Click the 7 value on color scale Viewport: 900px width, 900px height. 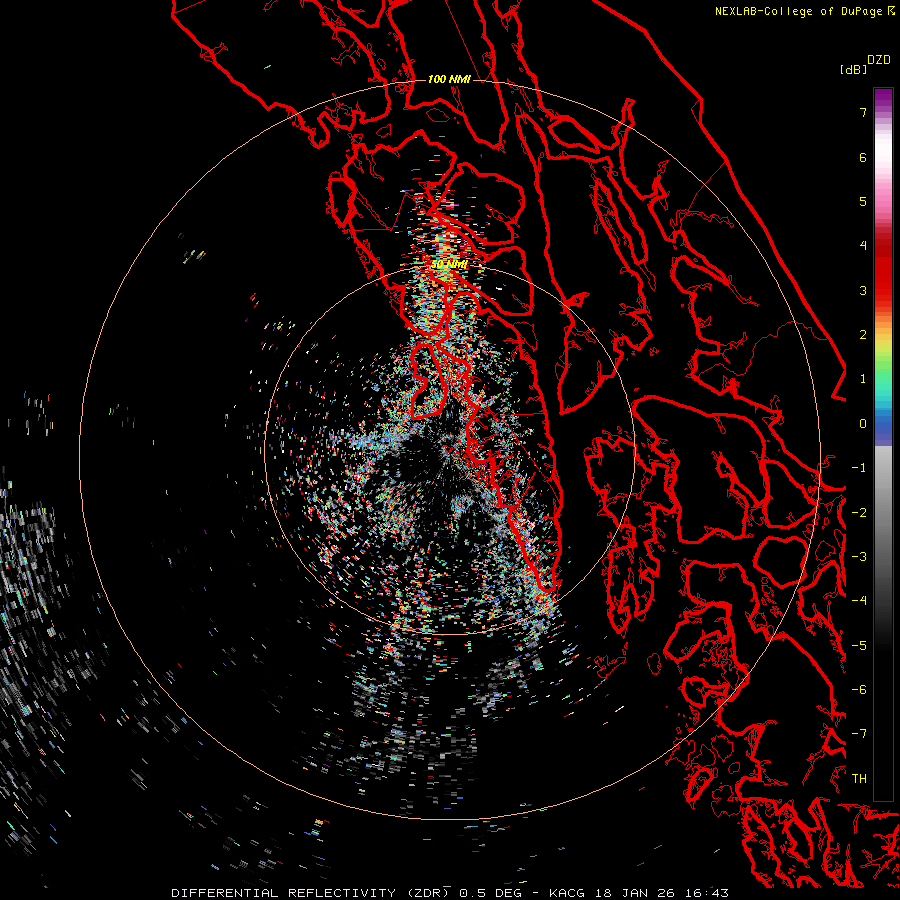[863, 112]
